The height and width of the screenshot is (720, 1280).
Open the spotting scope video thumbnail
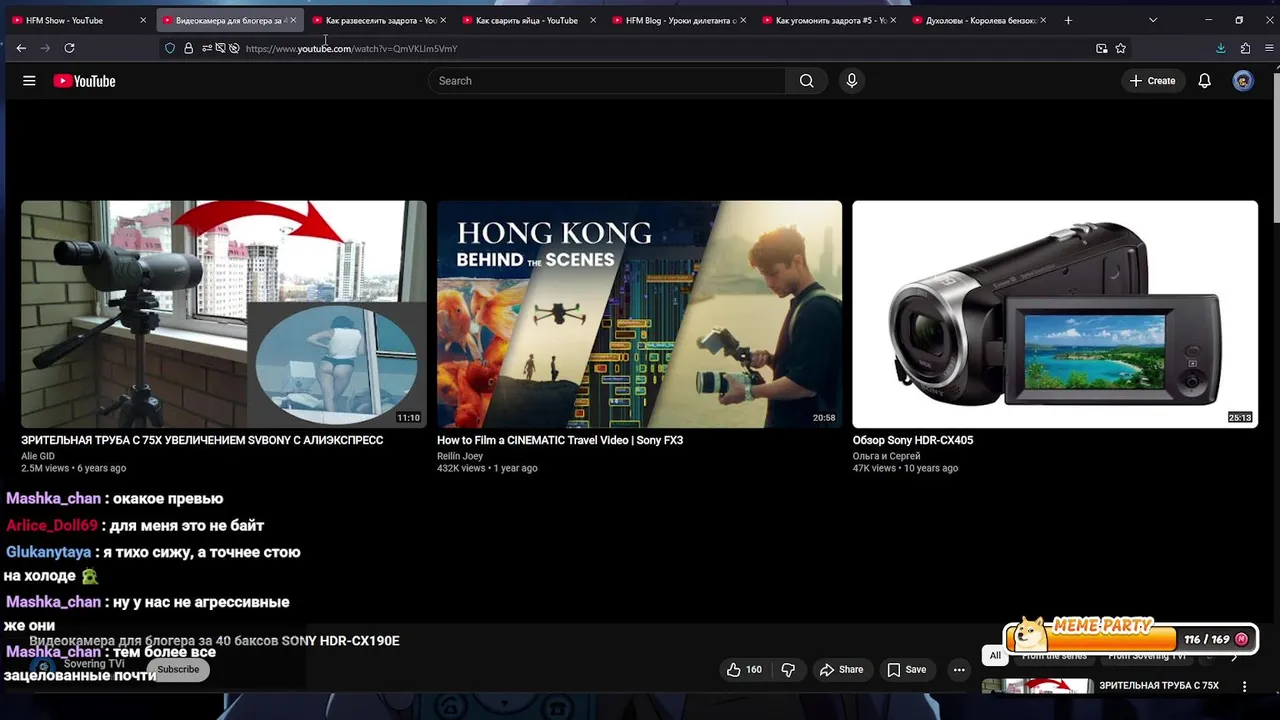point(224,314)
